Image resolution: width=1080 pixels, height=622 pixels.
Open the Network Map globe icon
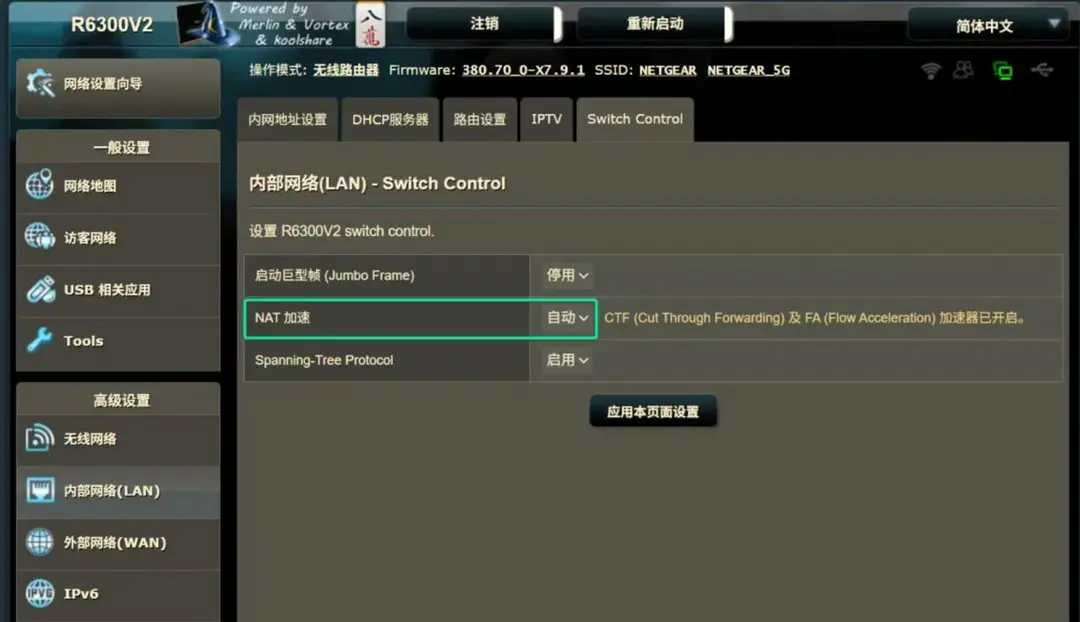point(39,185)
